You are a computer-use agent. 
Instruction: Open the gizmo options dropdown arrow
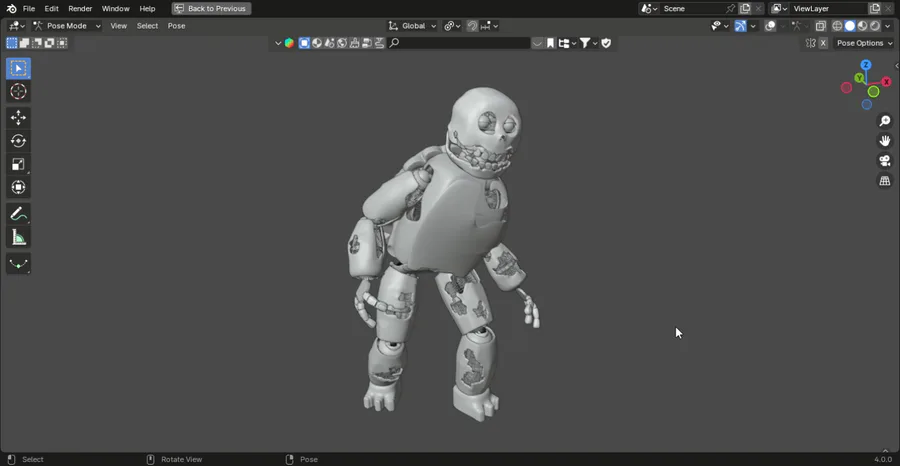click(x=753, y=26)
